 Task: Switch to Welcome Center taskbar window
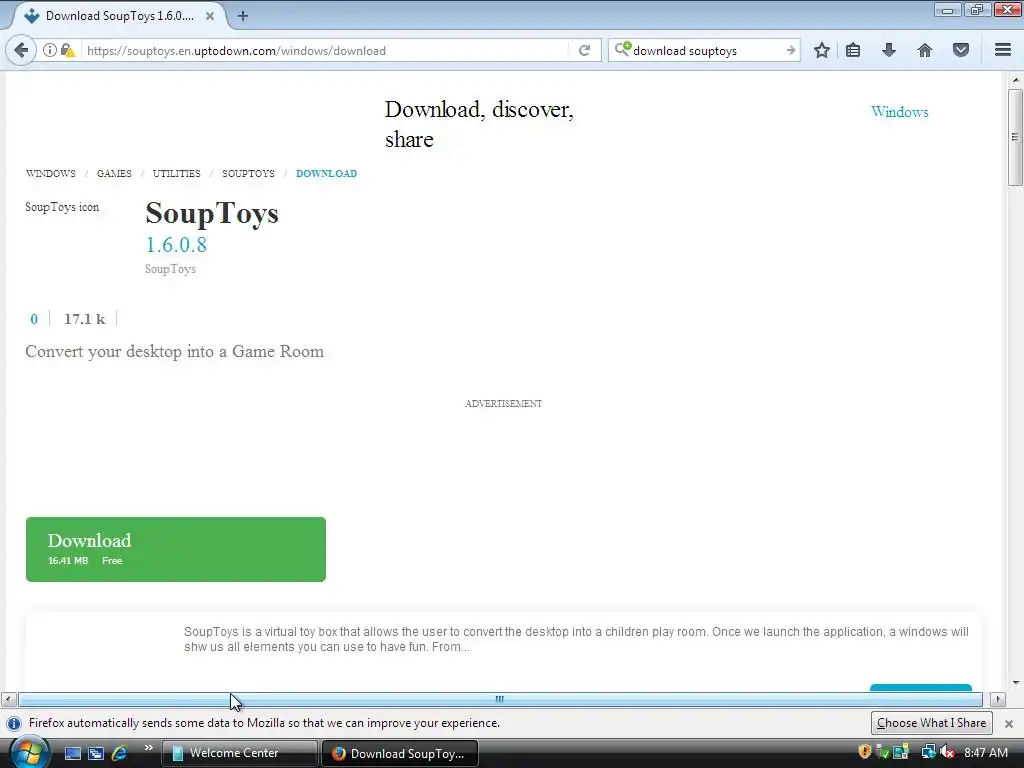239,753
